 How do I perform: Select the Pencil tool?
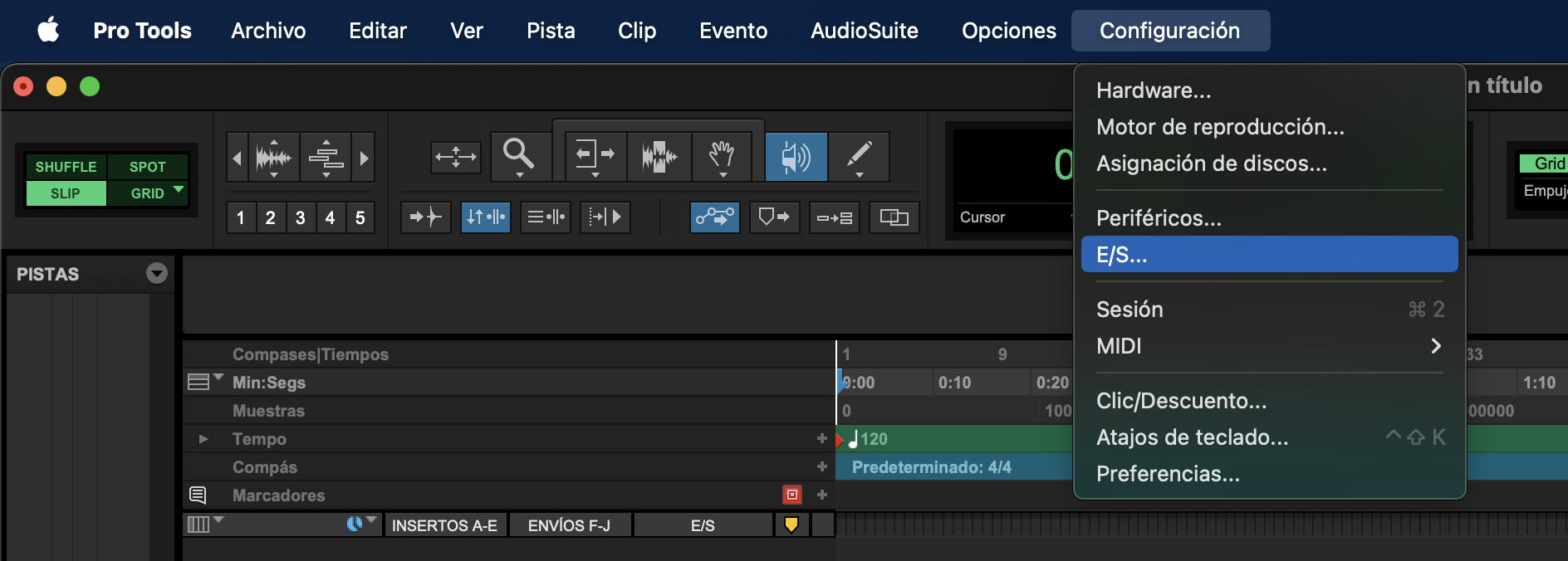859,155
